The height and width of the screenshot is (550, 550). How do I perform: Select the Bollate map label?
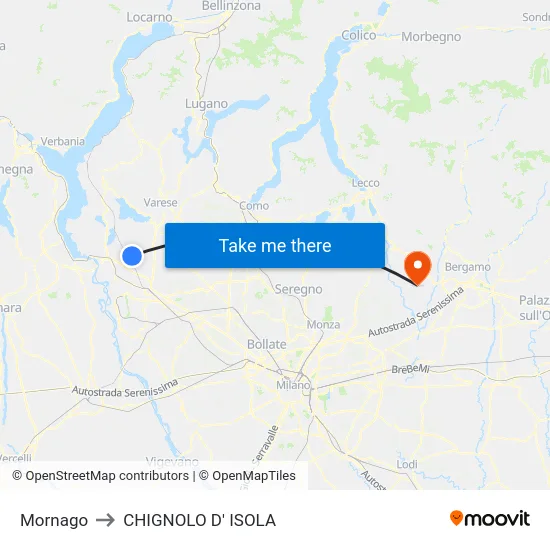tap(267, 344)
